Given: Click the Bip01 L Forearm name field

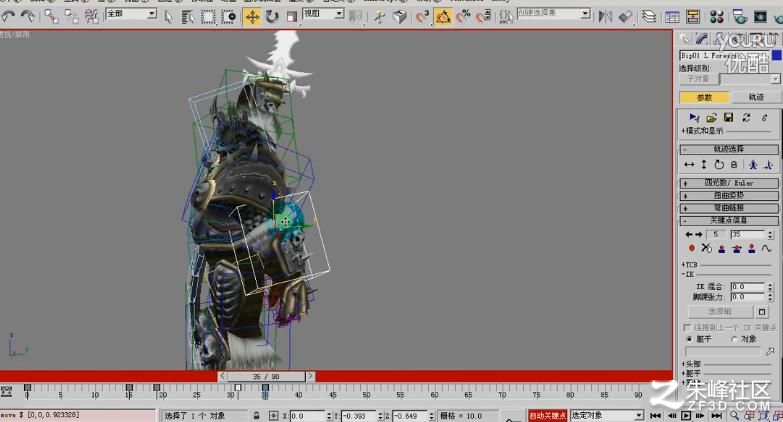Looking at the screenshot, I should (x=724, y=55).
